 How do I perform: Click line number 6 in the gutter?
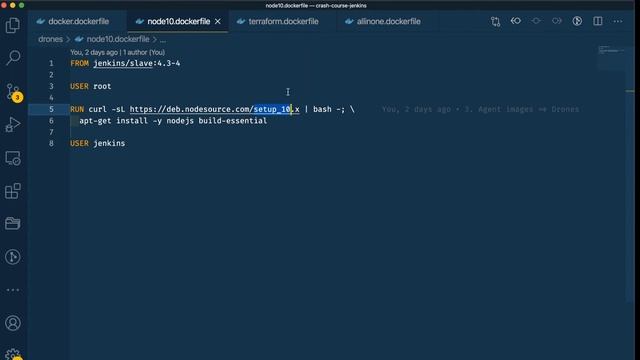click(x=51, y=121)
